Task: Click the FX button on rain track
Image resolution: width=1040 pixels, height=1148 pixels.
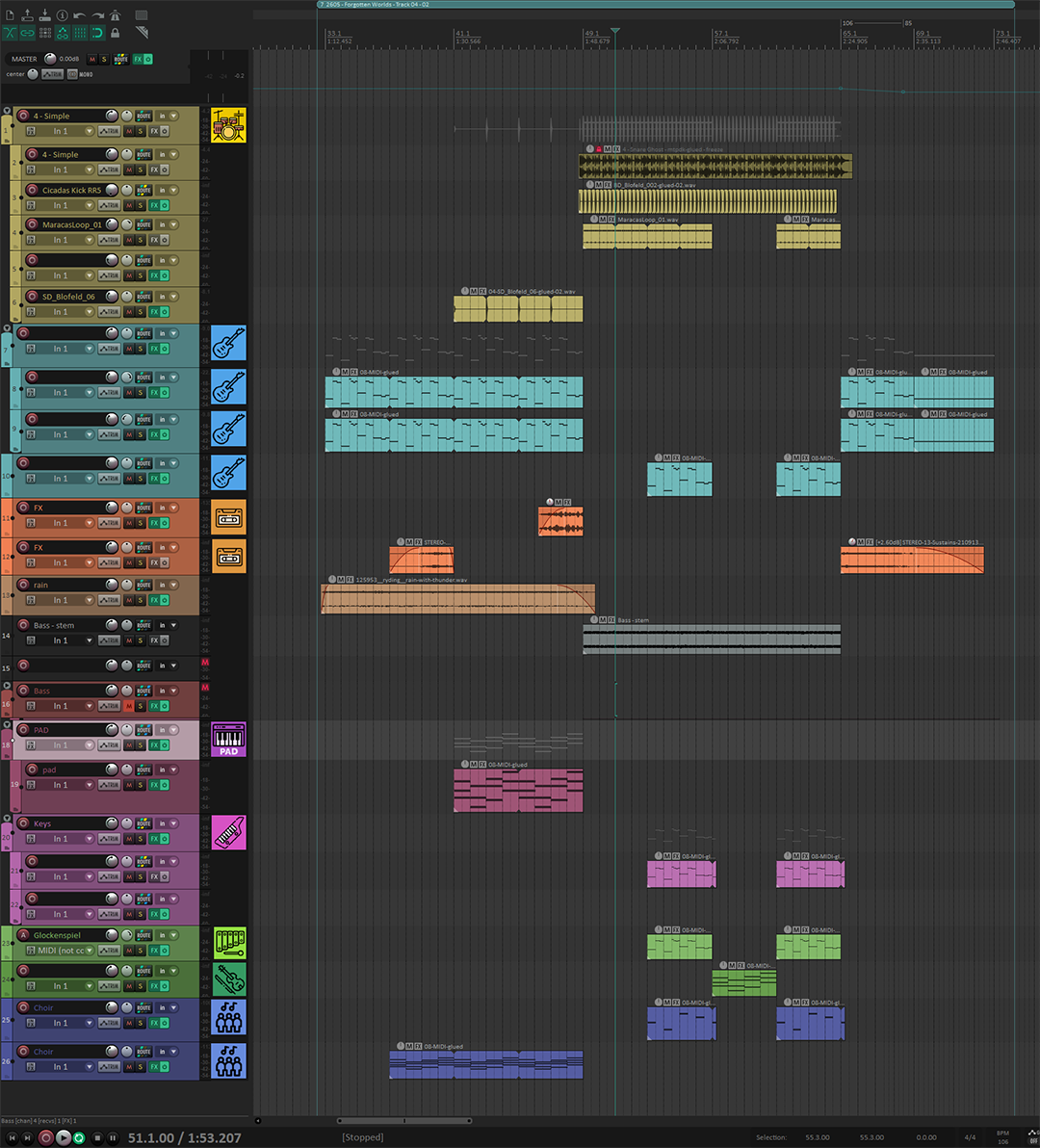Action: click(154, 600)
